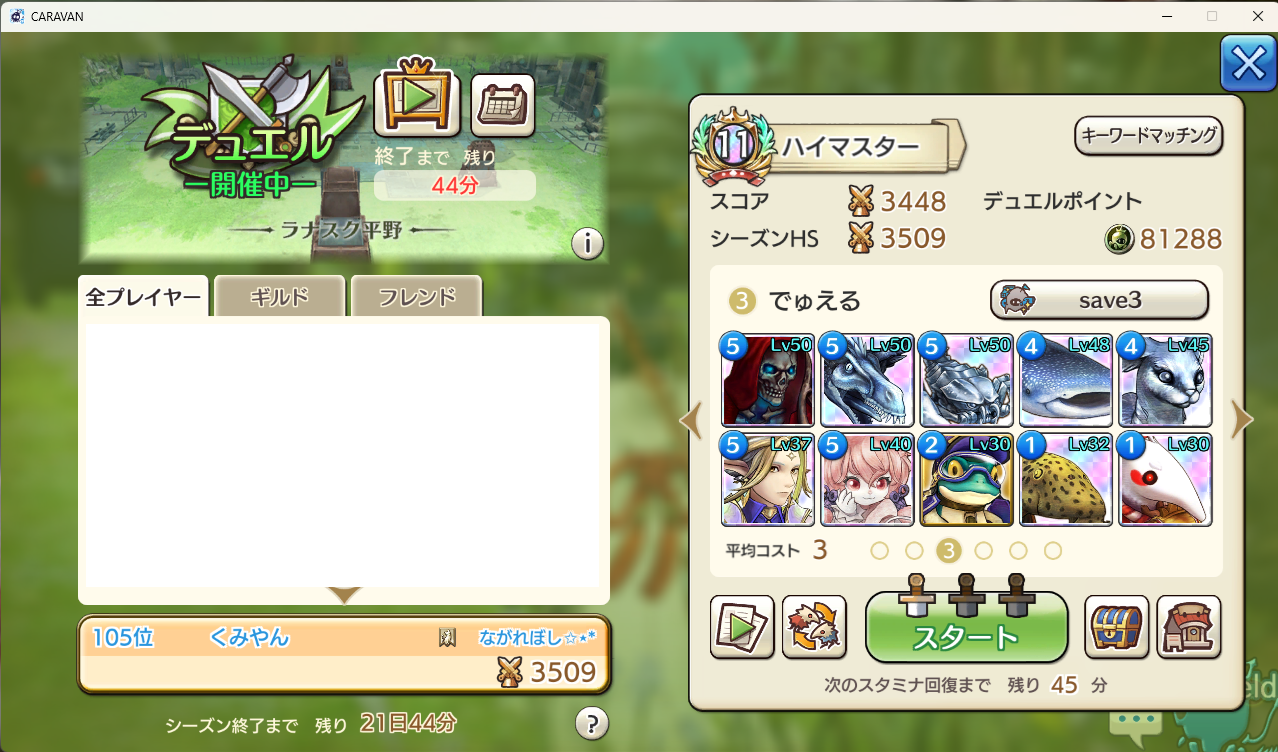Open the shop building icon
1278x752 pixels.
point(1189,627)
